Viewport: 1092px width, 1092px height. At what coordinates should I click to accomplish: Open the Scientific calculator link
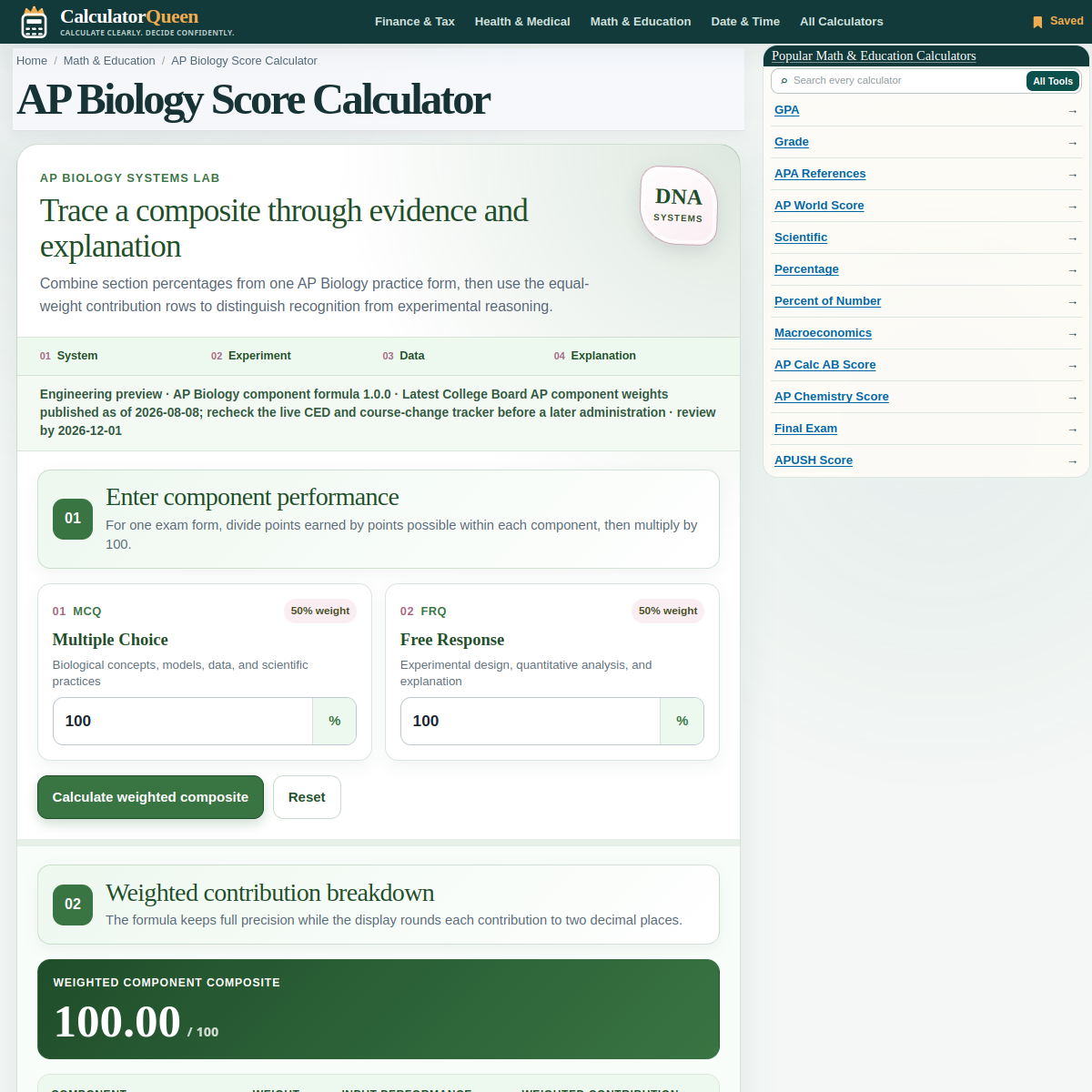pos(801,238)
